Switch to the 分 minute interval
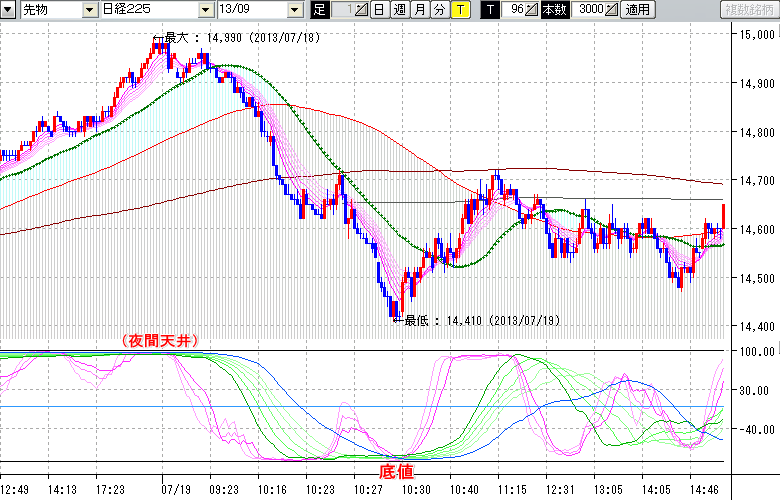Screen dimensions: 780x500 [x=439, y=10]
